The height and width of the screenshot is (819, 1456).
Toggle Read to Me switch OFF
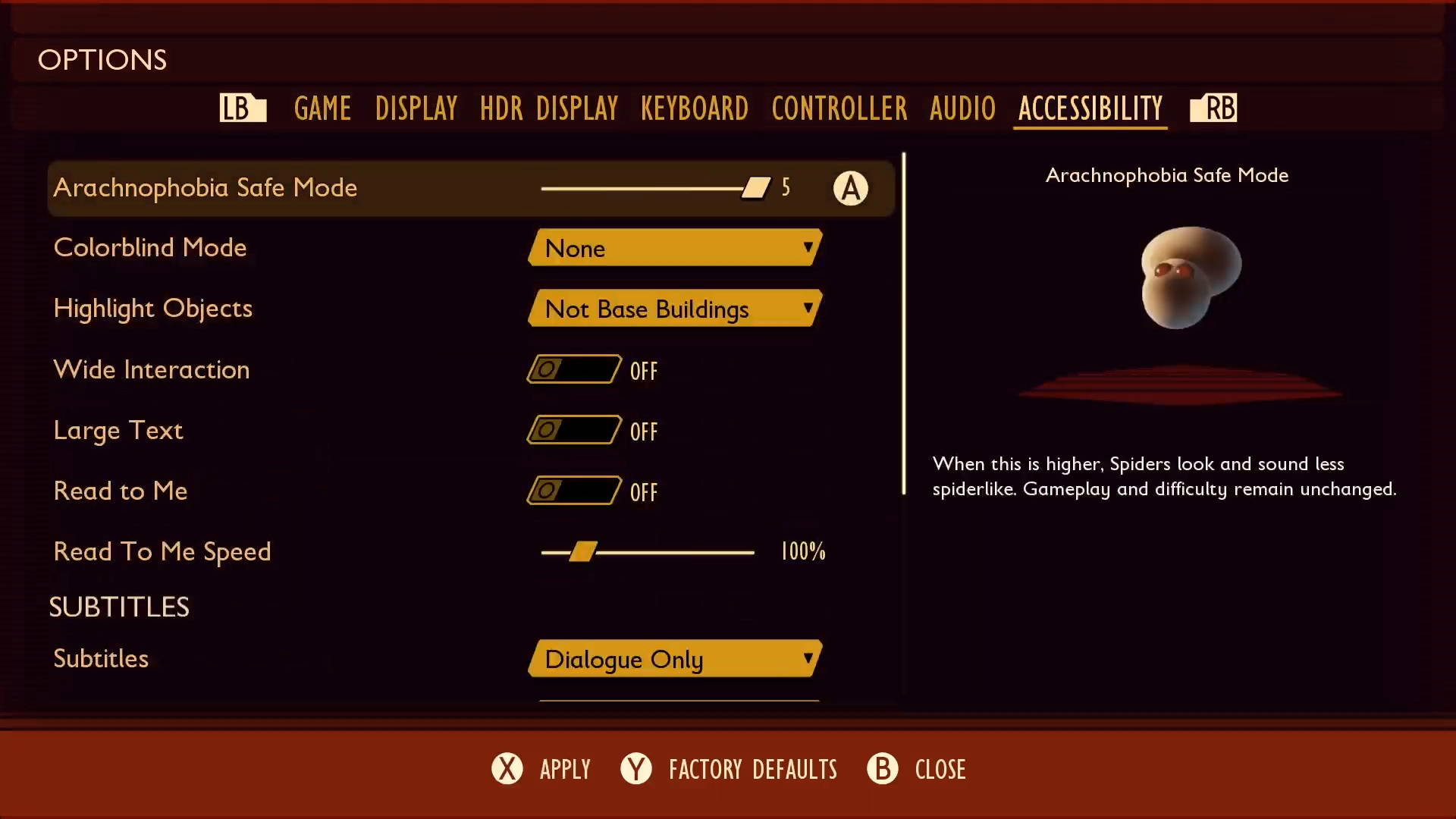pyautogui.click(x=572, y=490)
